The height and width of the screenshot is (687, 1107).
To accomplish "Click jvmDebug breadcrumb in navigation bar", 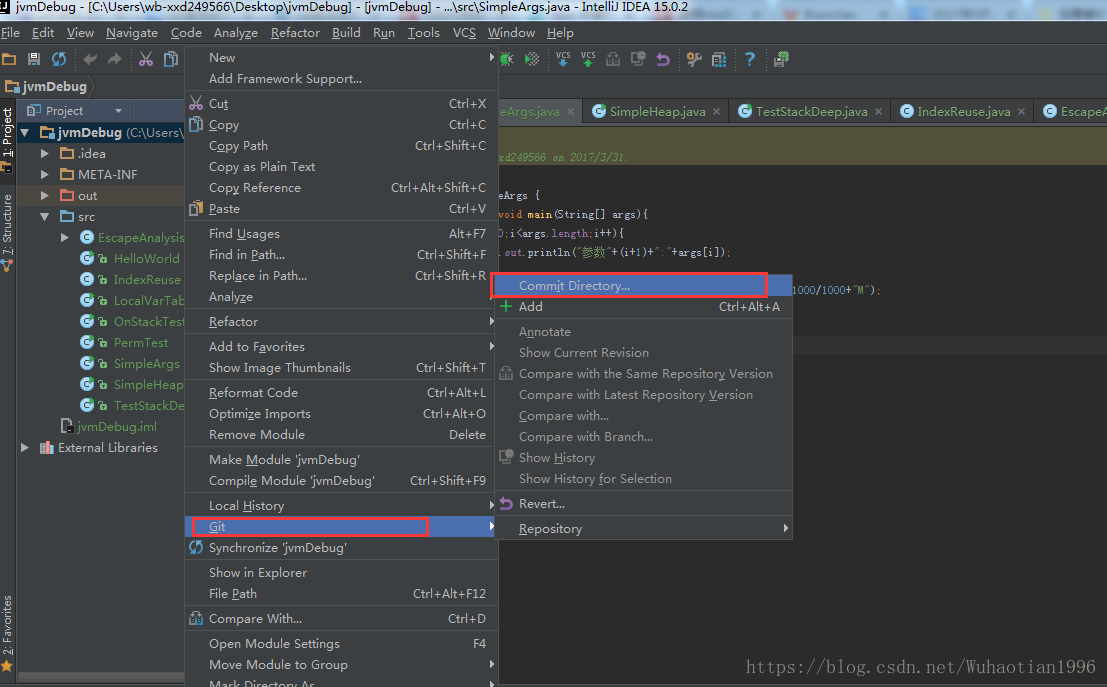I will (46, 87).
